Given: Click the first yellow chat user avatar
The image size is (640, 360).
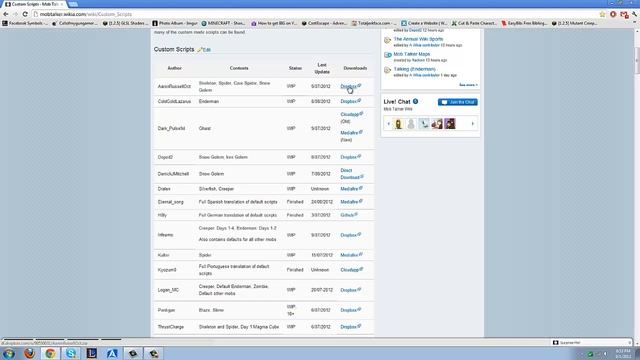Looking at the screenshot, I should click(398, 124).
